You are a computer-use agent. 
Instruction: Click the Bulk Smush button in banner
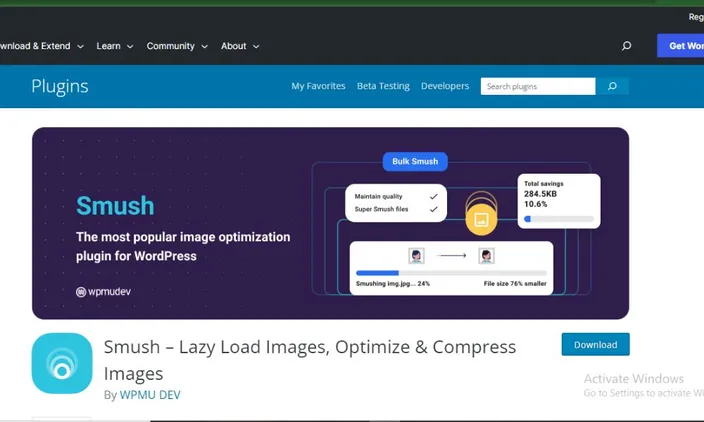tap(415, 162)
